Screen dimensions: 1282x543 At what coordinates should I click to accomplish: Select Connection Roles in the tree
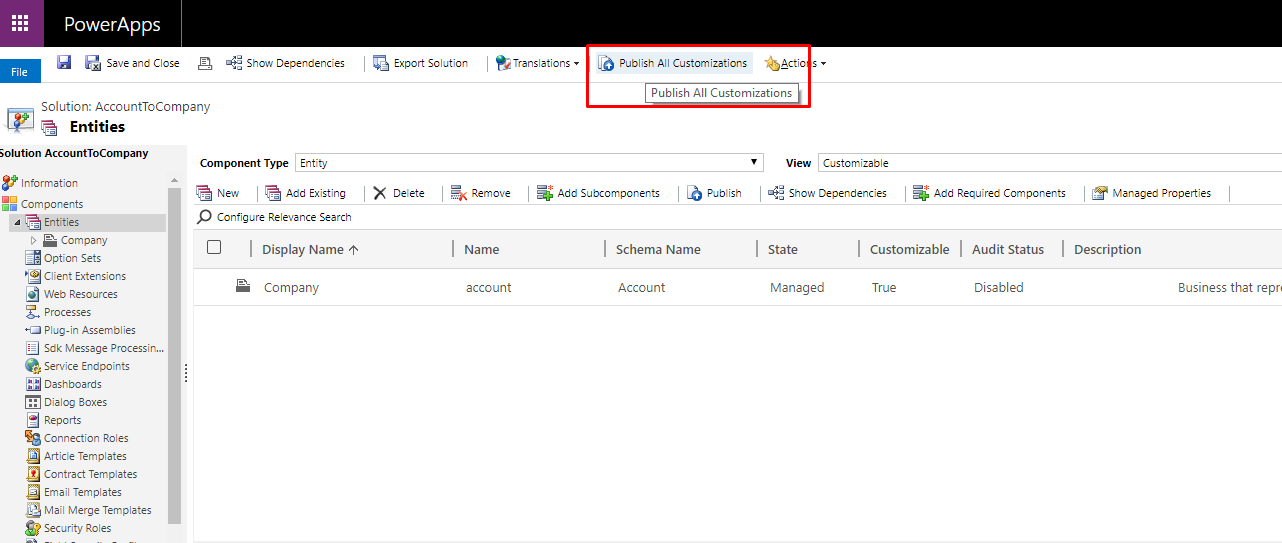86,438
